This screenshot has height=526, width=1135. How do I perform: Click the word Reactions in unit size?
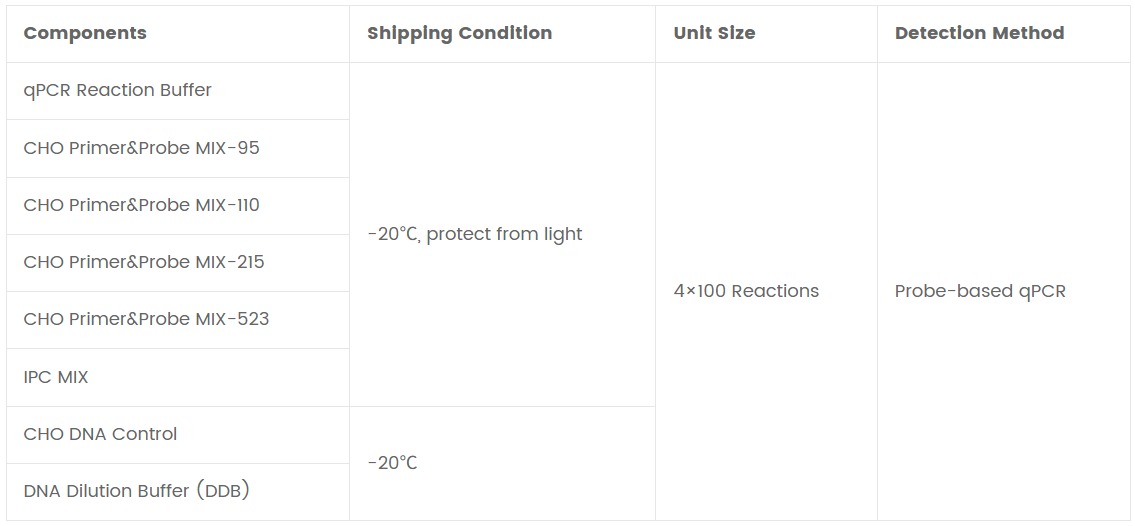pyautogui.click(x=775, y=292)
